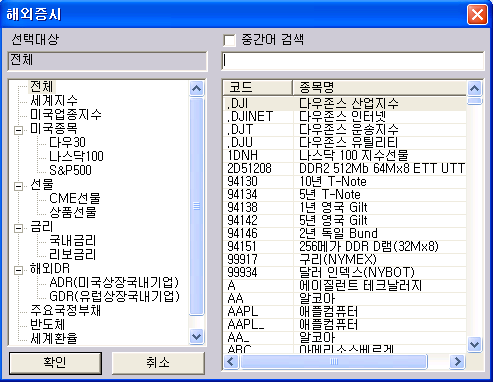This screenshot has height=382, width=493.
Task: Select 세계지수 in the tree
Action: point(54,100)
